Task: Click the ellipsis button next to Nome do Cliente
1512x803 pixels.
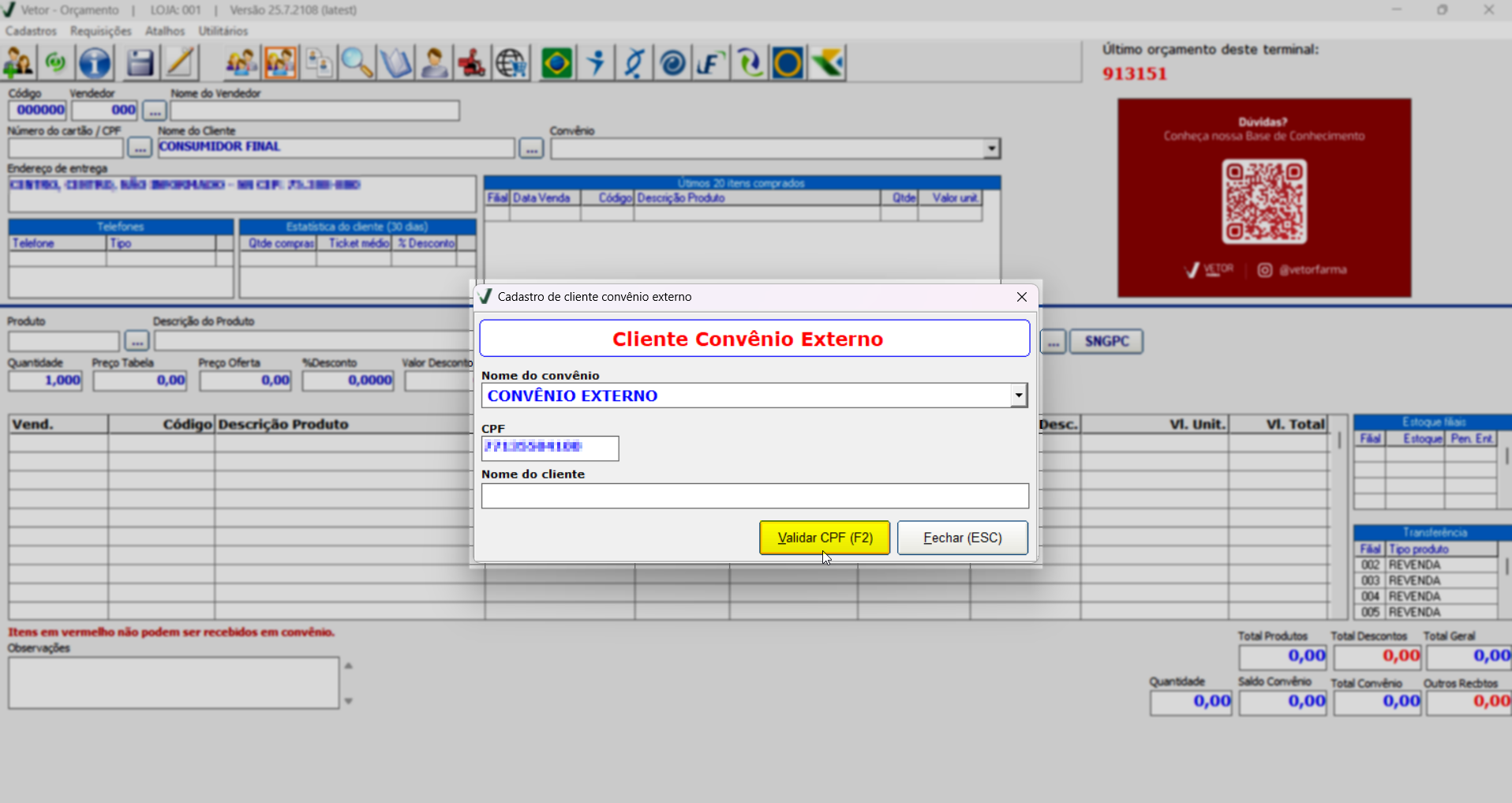Action: (531, 148)
